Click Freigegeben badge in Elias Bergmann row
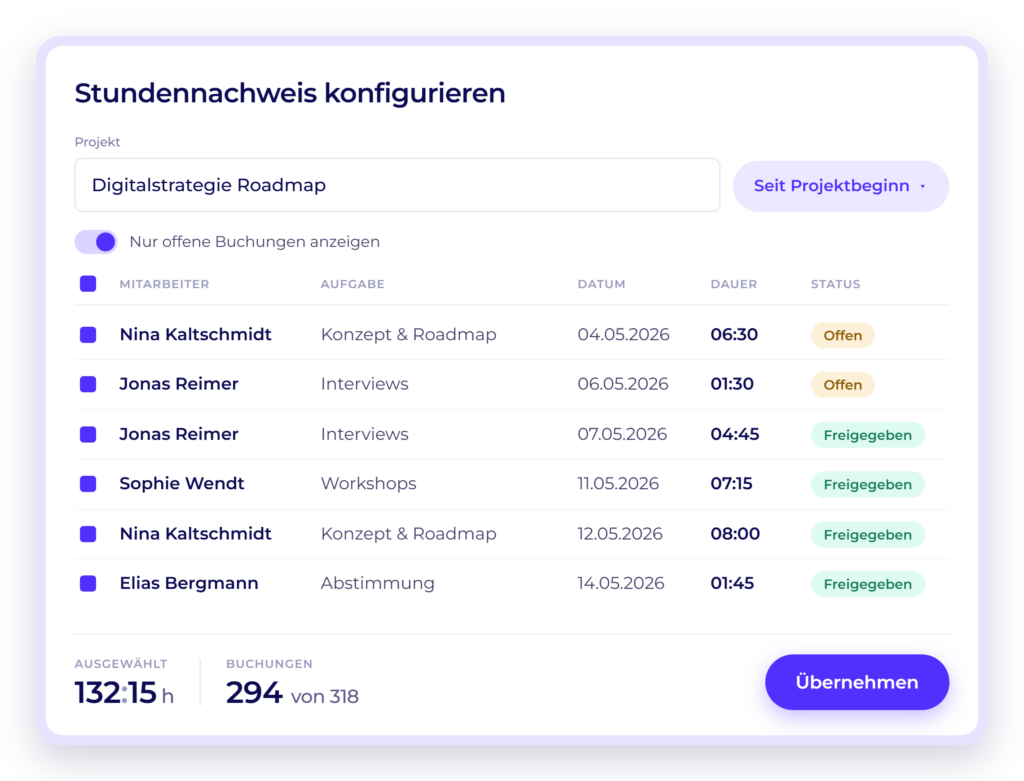Screen dimensions: 1024x781 (x=868, y=584)
